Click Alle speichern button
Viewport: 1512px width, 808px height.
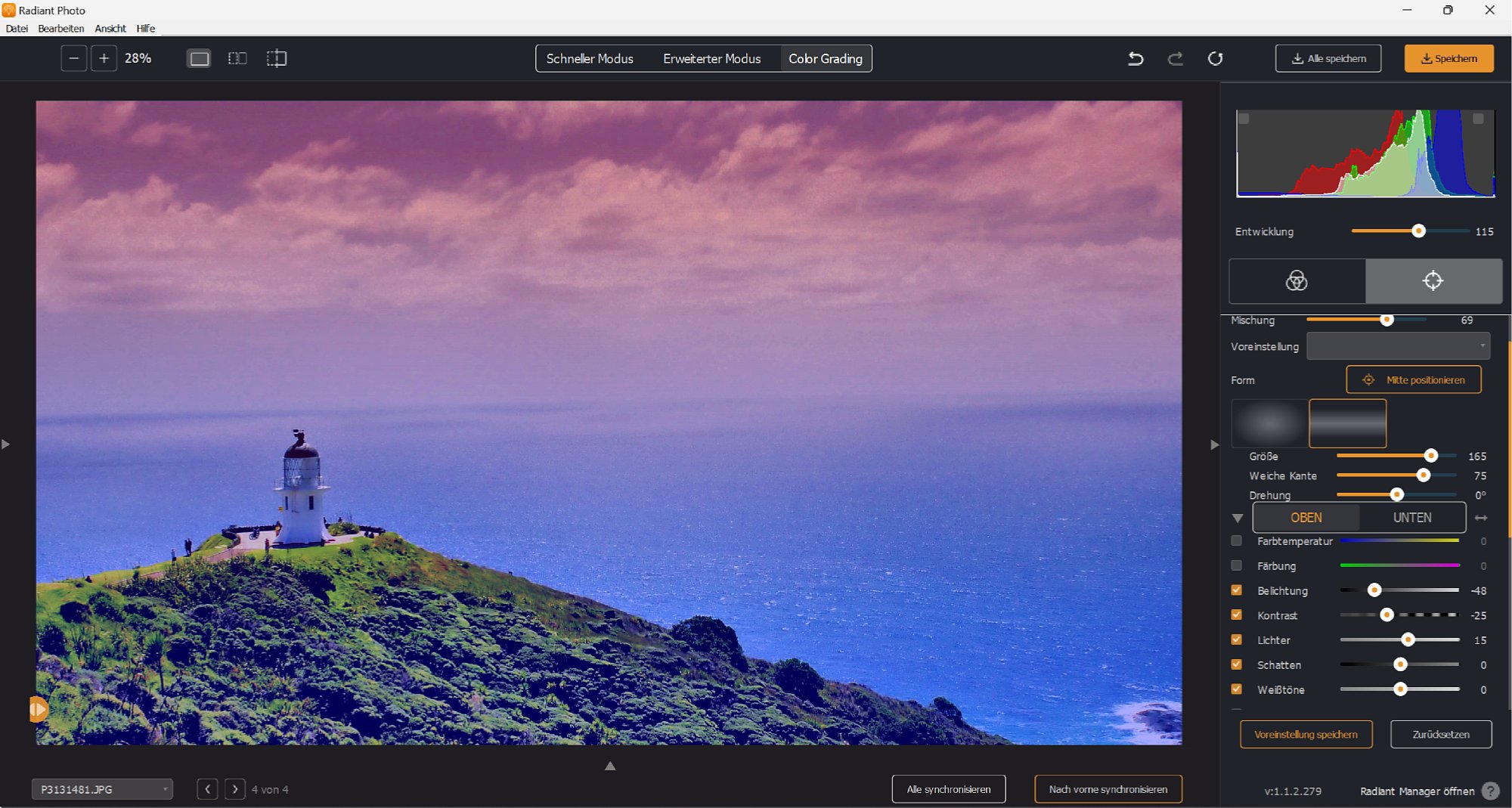[1328, 58]
